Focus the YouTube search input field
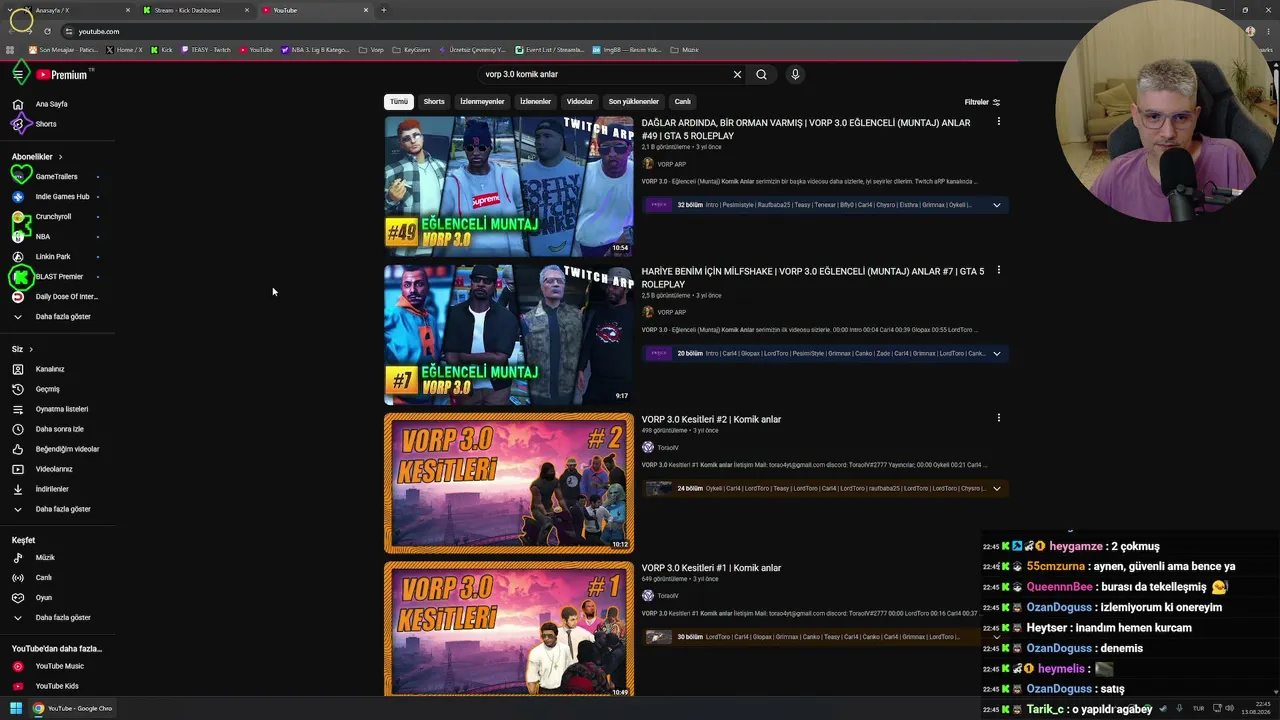 click(605, 74)
